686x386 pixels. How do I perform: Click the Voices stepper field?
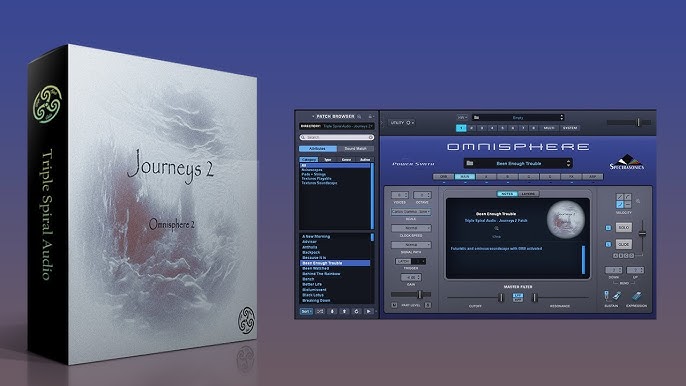[400, 195]
